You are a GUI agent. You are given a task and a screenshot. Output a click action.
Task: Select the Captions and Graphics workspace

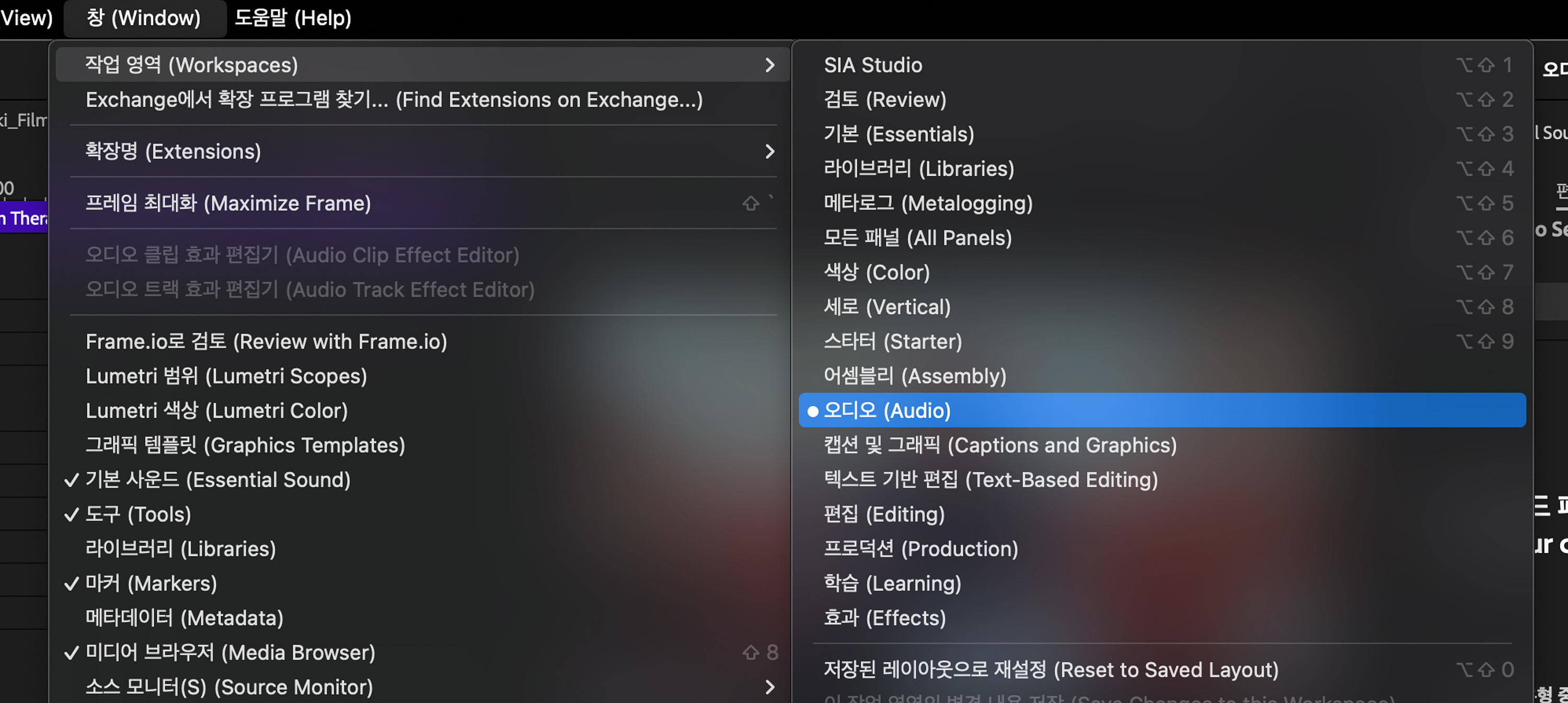coord(999,445)
